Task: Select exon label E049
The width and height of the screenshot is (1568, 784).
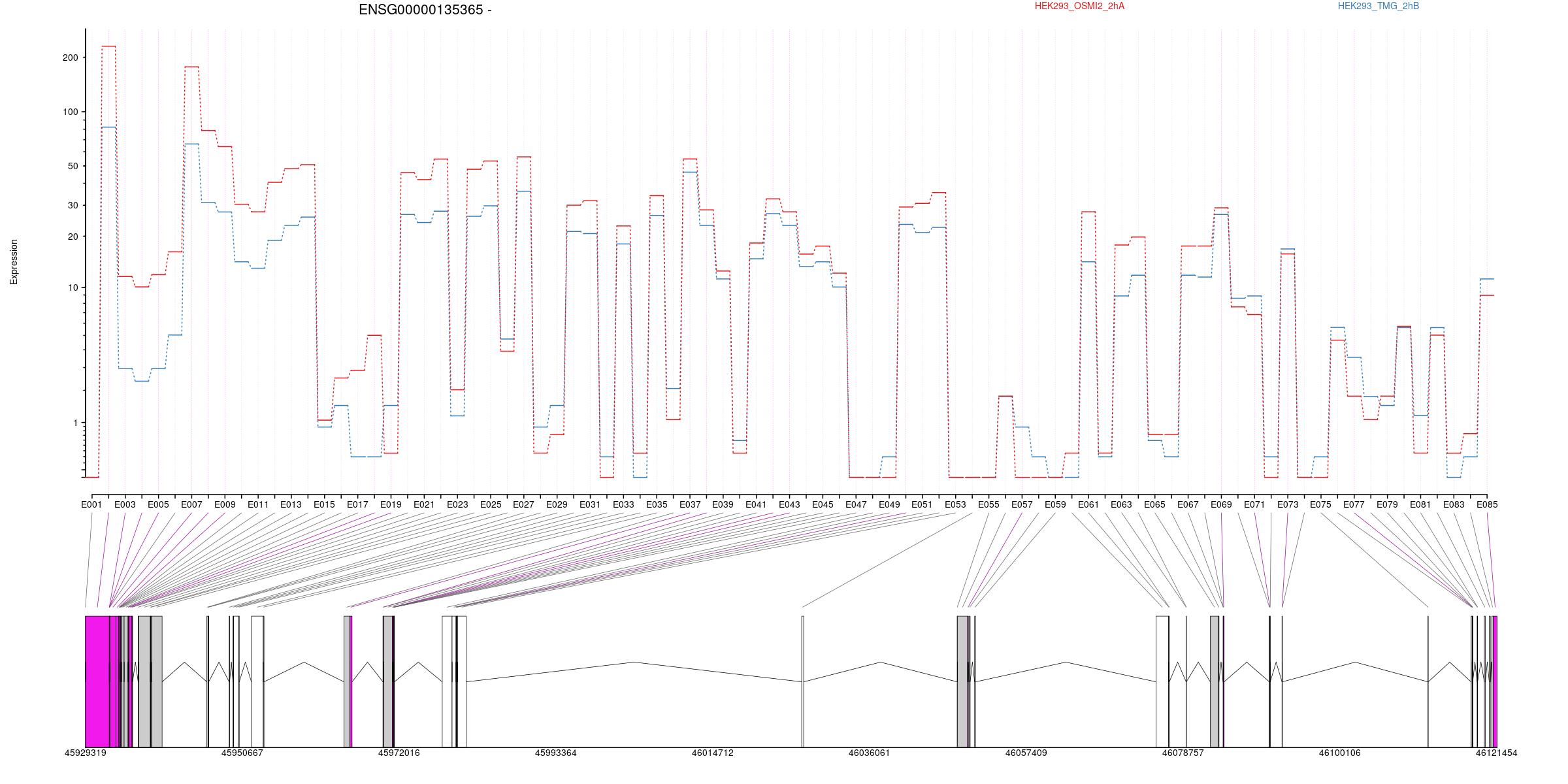Action: 889,504
